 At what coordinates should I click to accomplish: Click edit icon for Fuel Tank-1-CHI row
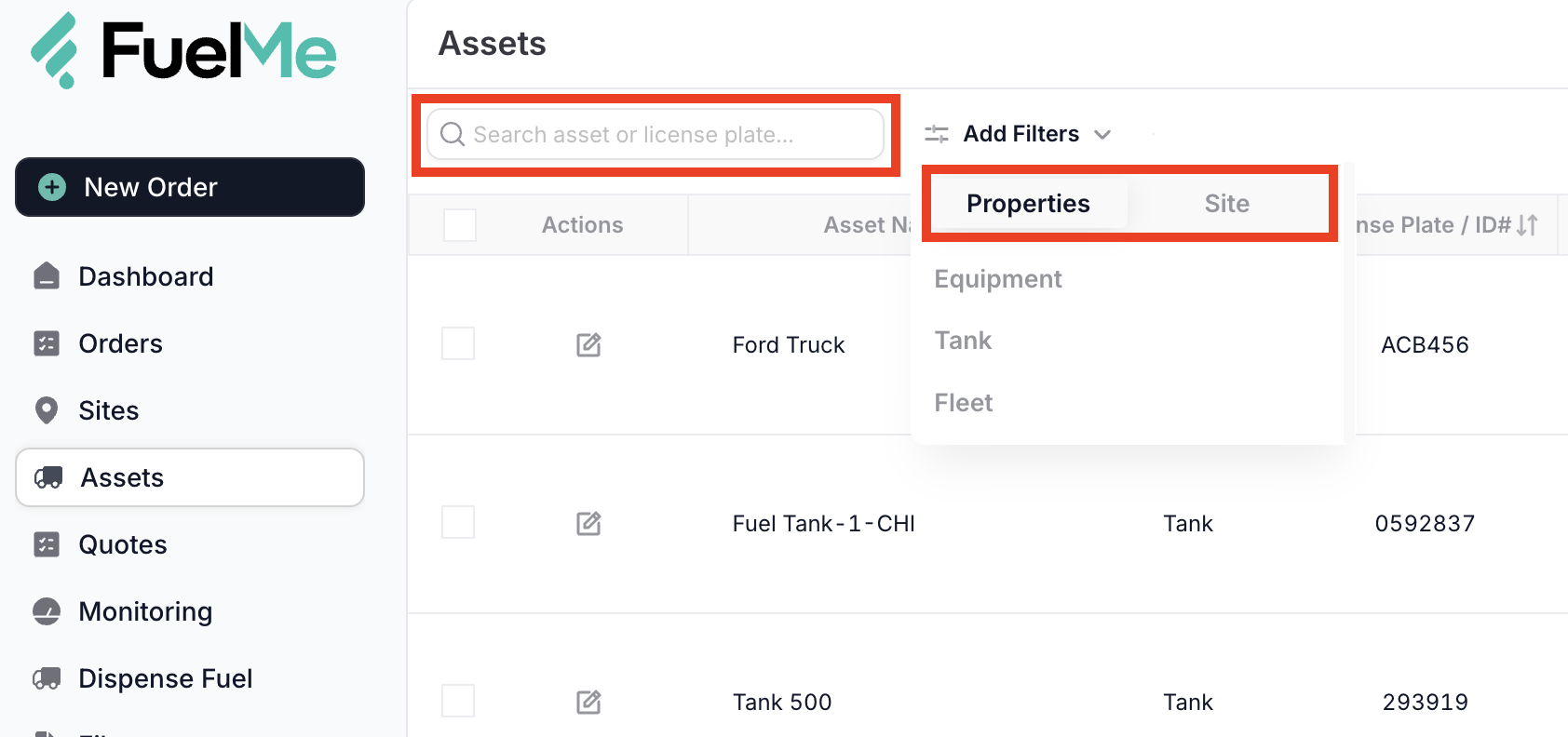point(588,524)
